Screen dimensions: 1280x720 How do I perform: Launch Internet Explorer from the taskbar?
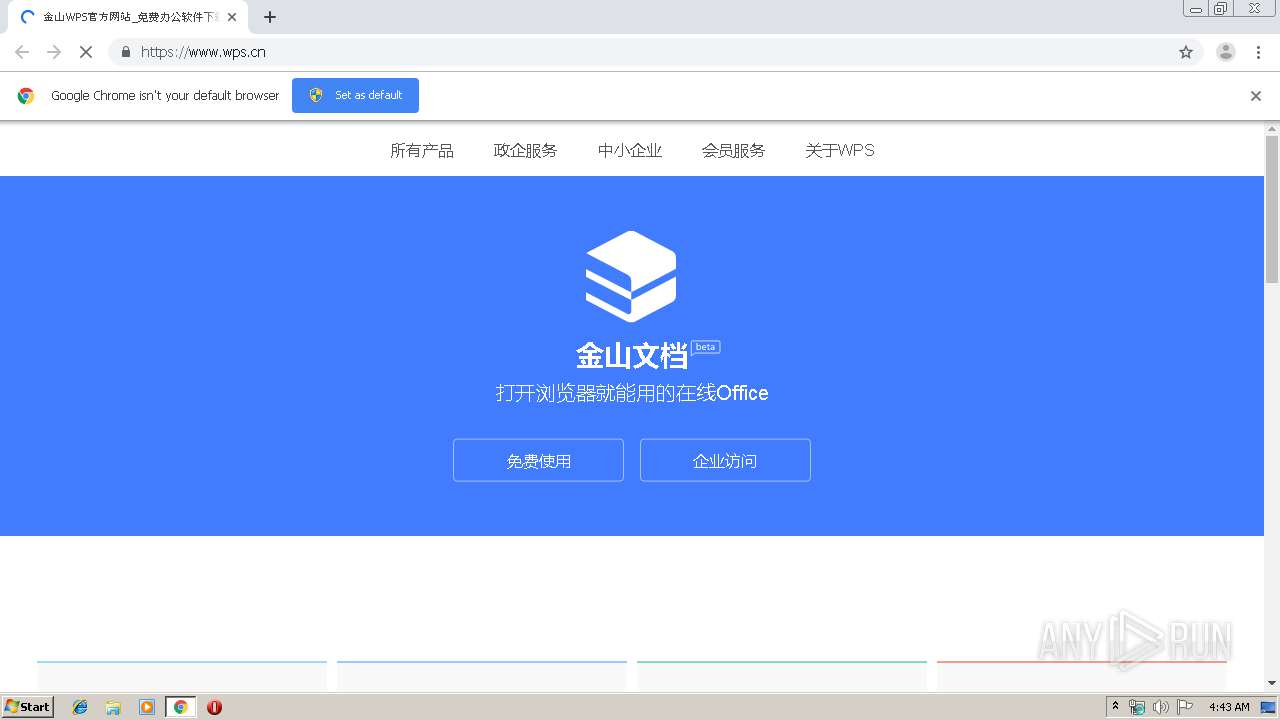coord(80,707)
